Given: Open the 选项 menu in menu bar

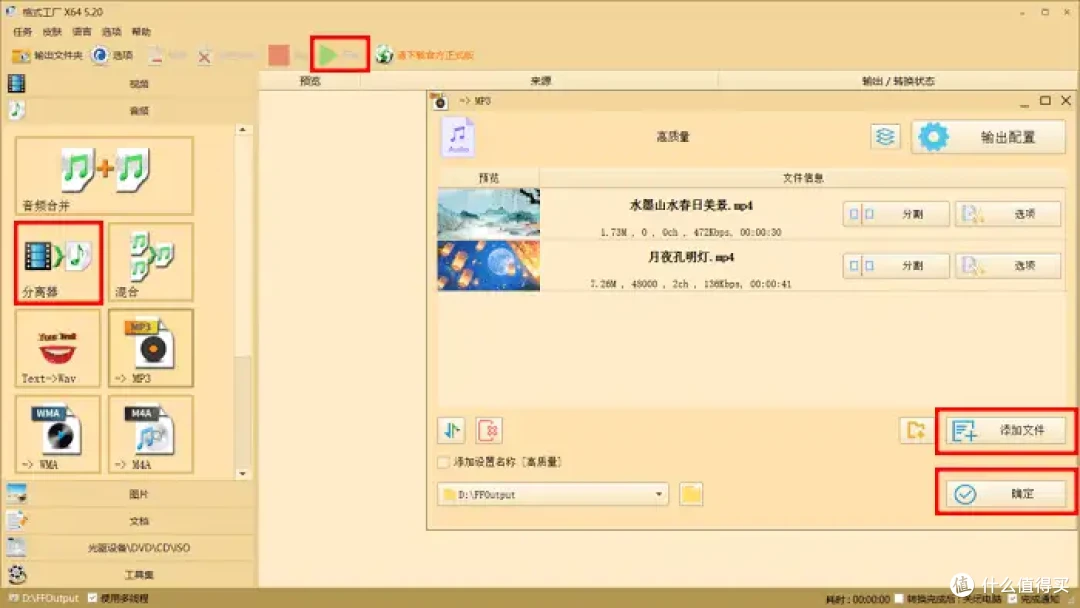Looking at the screenshot, I should 111,32.
